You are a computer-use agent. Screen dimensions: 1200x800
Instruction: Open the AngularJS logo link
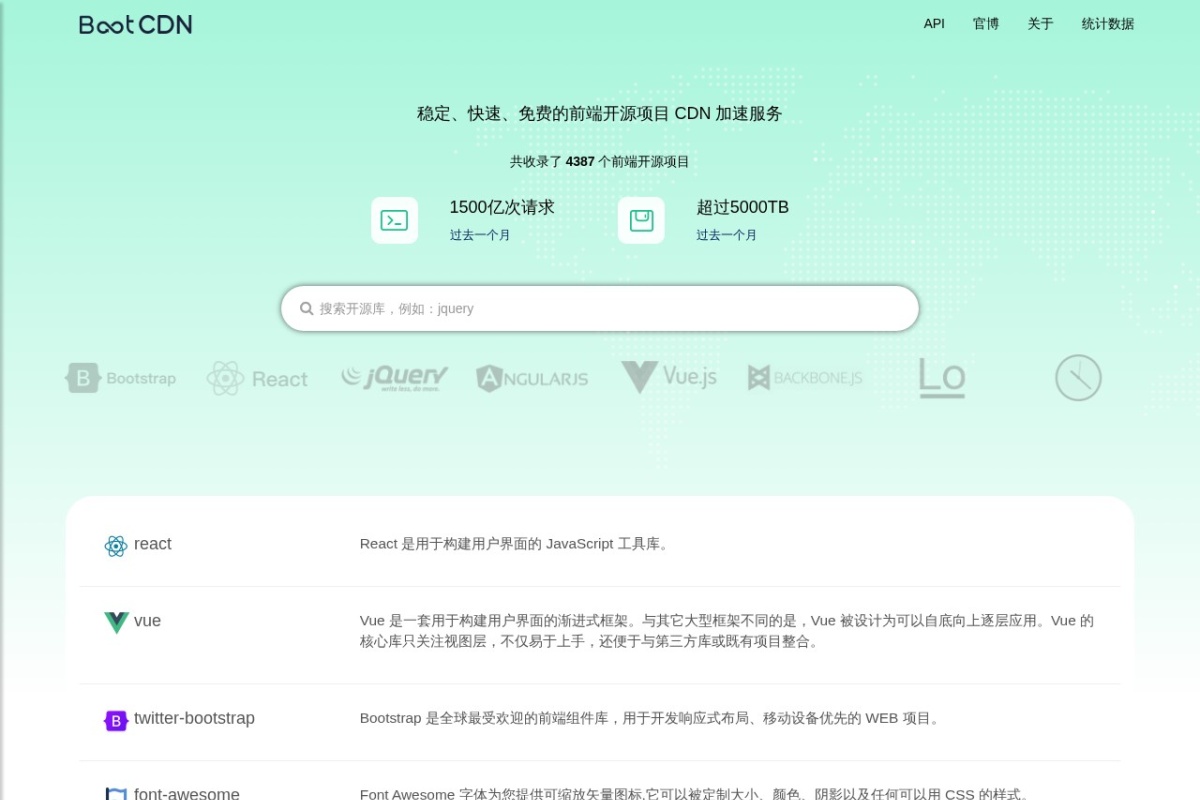[x=532, y=378]
